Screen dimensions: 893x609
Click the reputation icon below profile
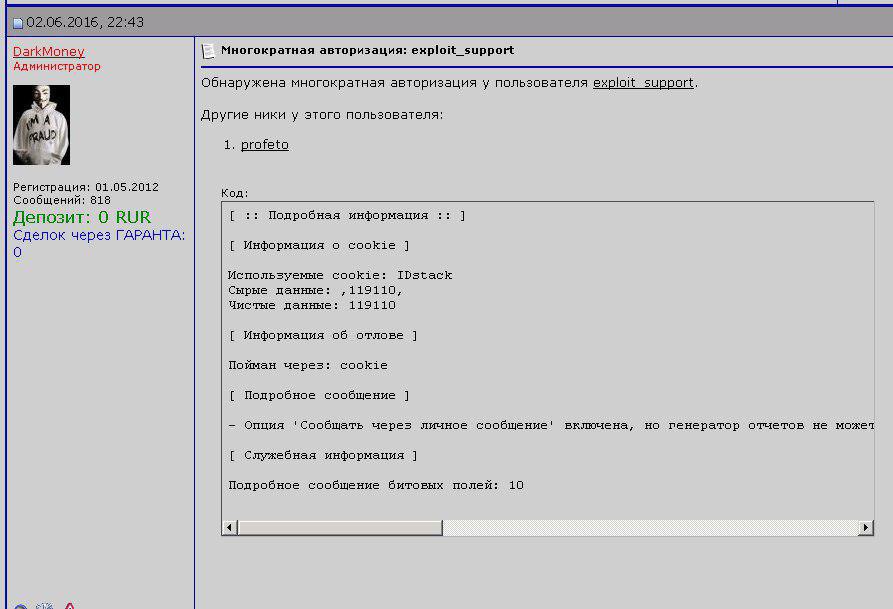point(44,606)
